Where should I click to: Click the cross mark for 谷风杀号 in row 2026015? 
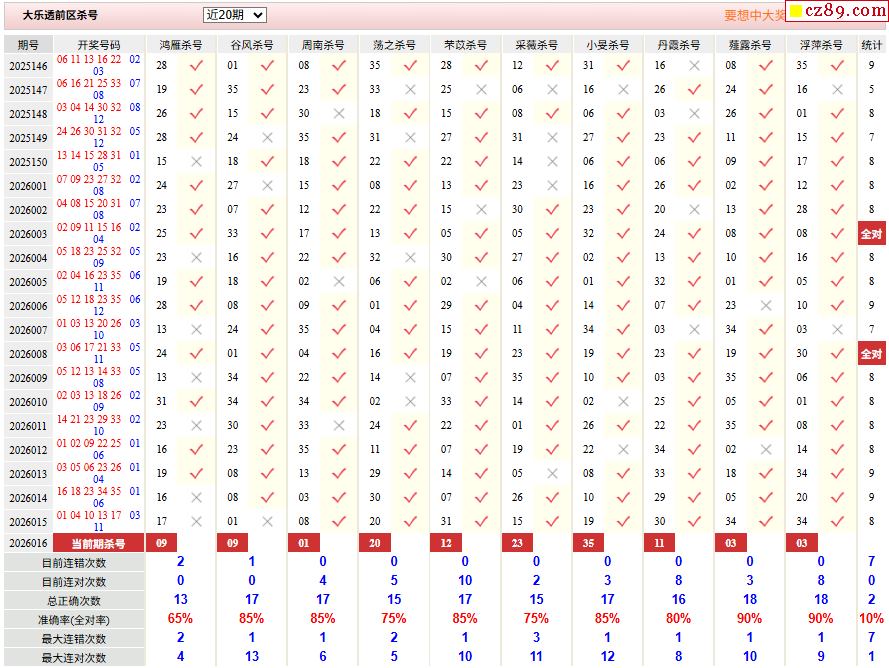click(267, 522)
